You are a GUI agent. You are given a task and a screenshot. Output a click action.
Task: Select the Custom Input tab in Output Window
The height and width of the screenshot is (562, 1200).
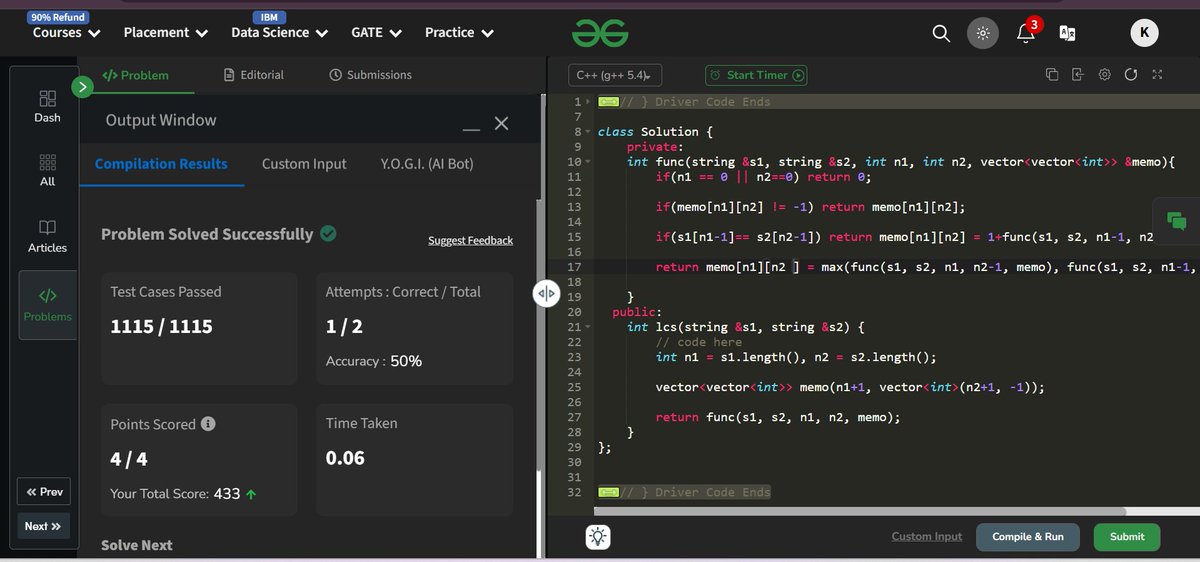pos(304,164)
